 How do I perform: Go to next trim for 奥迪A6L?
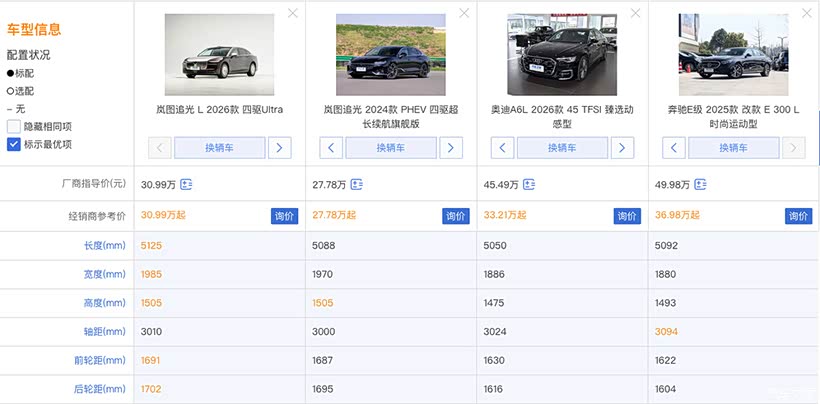[x=623, y=148]
